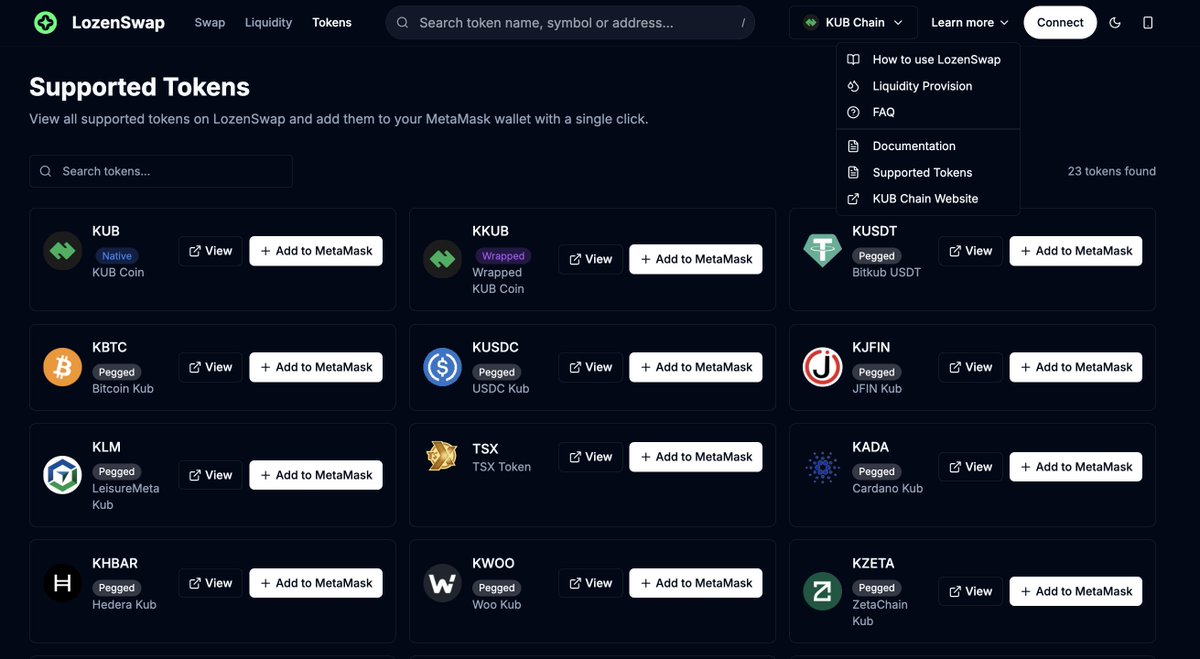
Task: Click the TSX Token logo
Action: pyautogui.click(x=442, y=457)
